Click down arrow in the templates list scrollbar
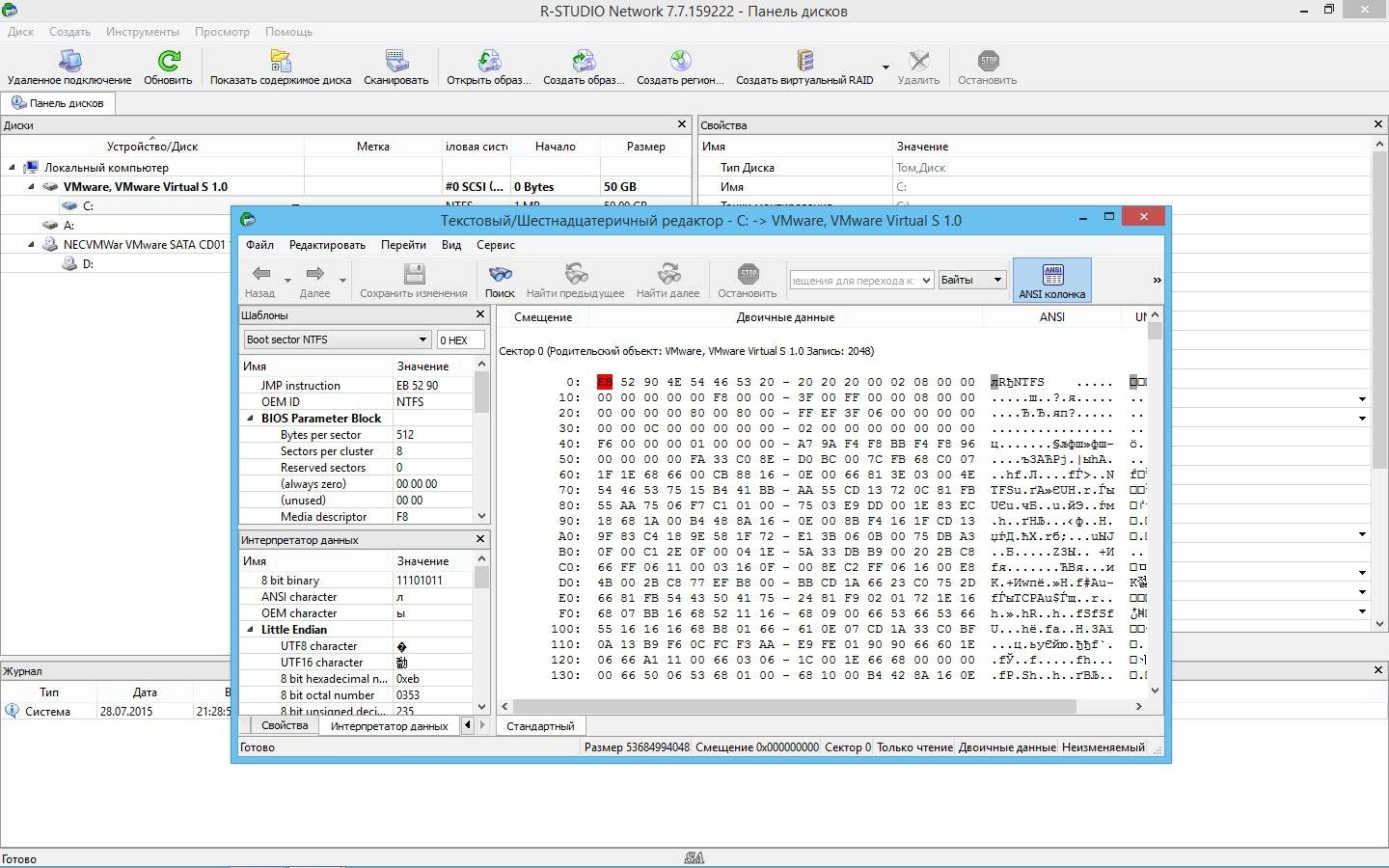This screenshot has width=1389, height=868. click(482, 516)
